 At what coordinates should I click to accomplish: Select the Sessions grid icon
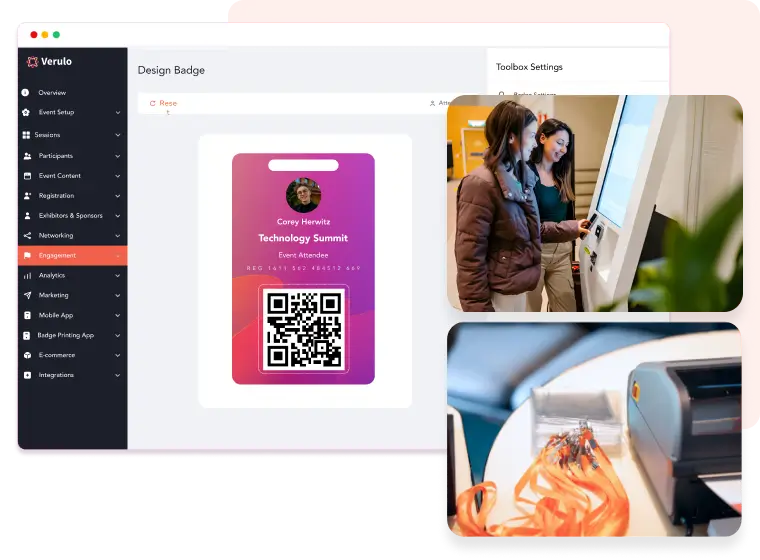tap(26, 135)
